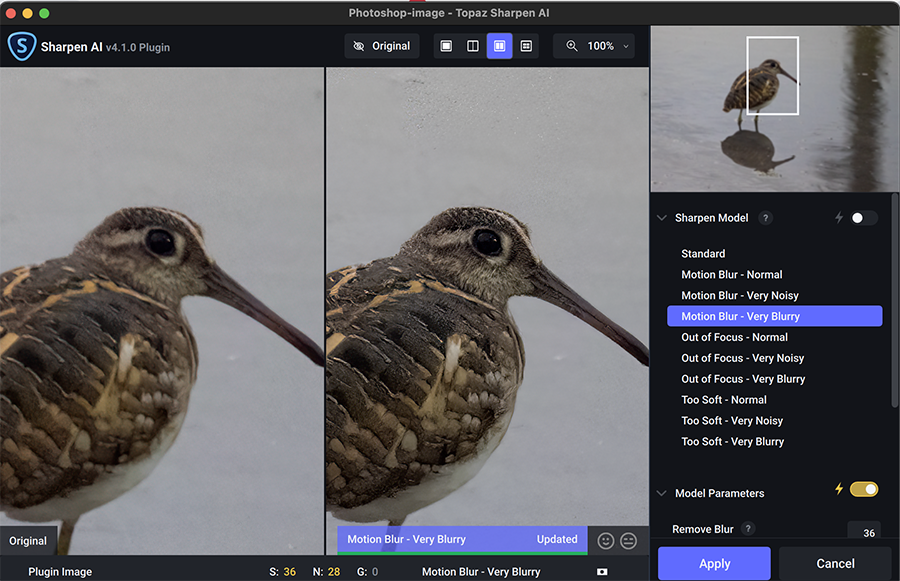Collapse the Sharpen Model section
The width and height of the screenshot is (900, 581).
[661, 218]
